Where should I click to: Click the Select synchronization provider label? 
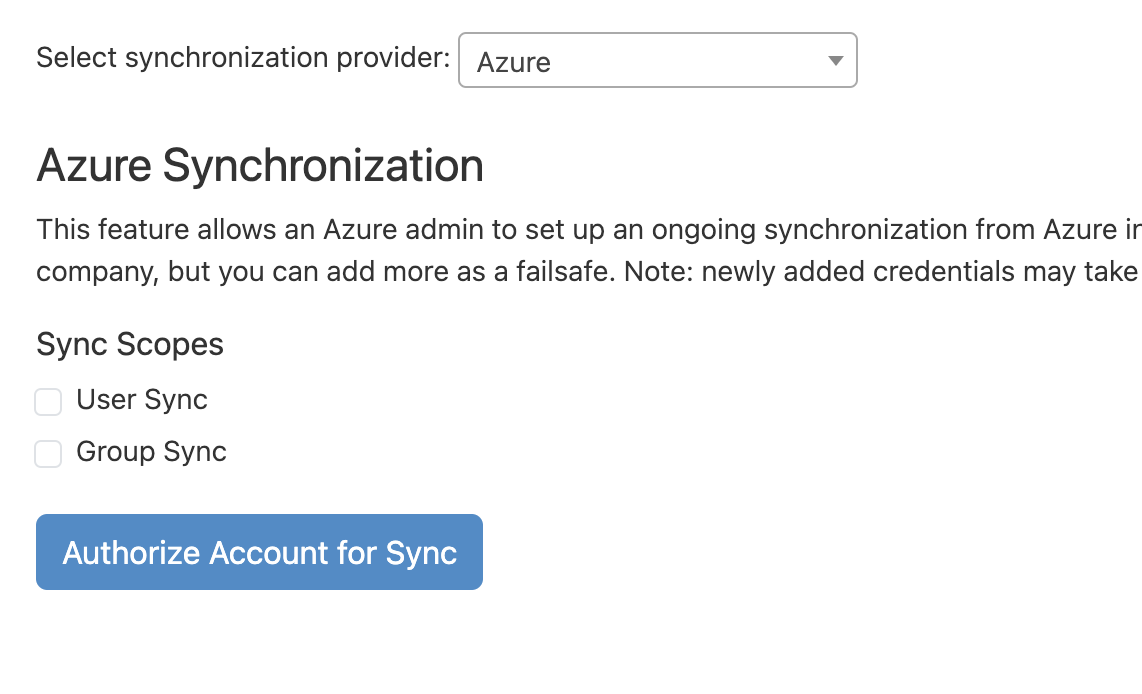click(243, 57)
